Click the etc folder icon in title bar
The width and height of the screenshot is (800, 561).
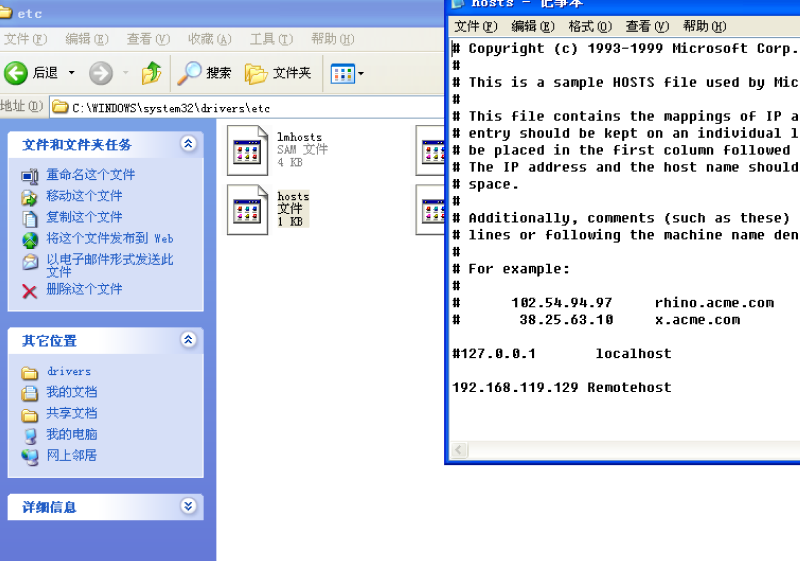point(5,12)
